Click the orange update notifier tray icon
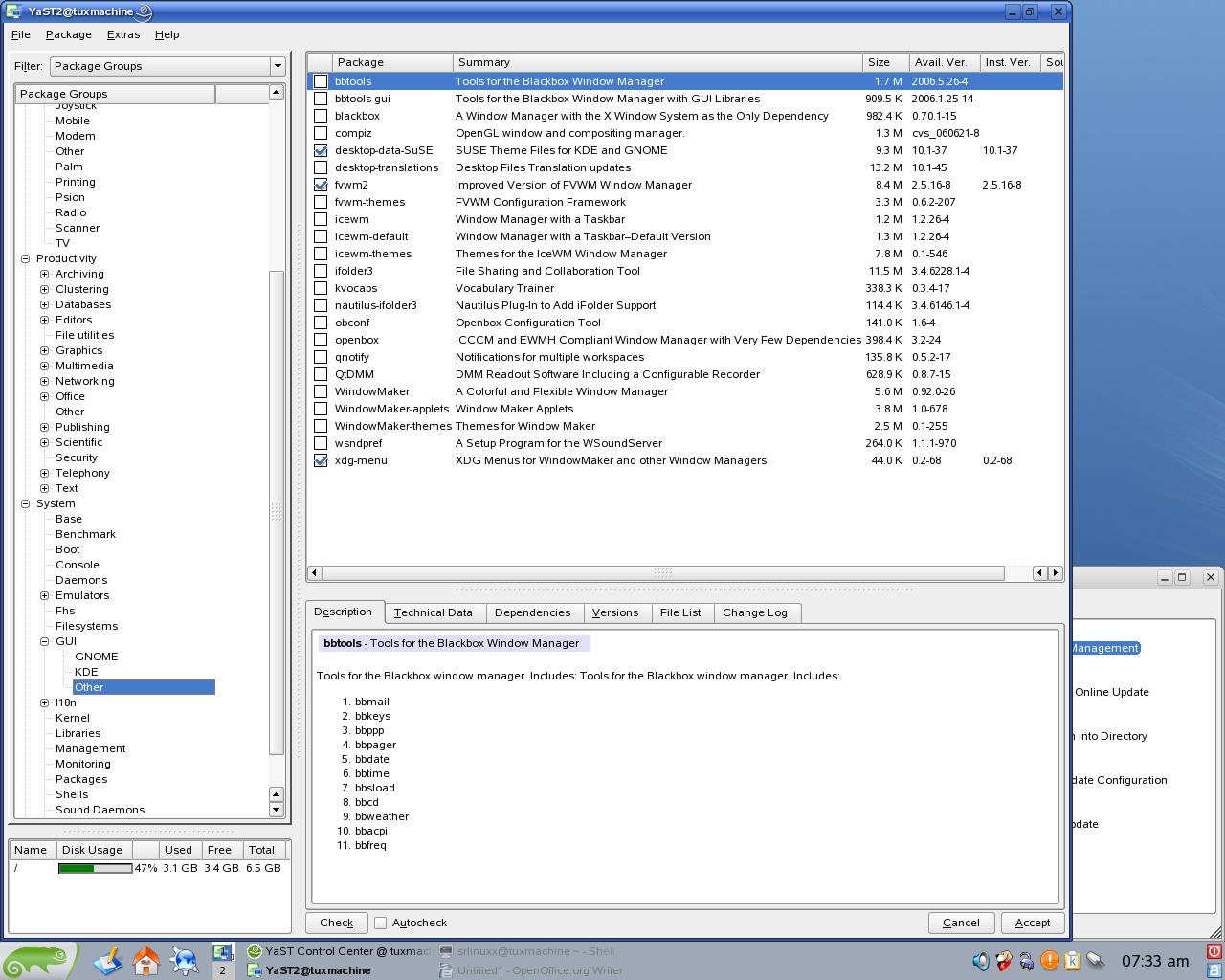 point(1050,961)
